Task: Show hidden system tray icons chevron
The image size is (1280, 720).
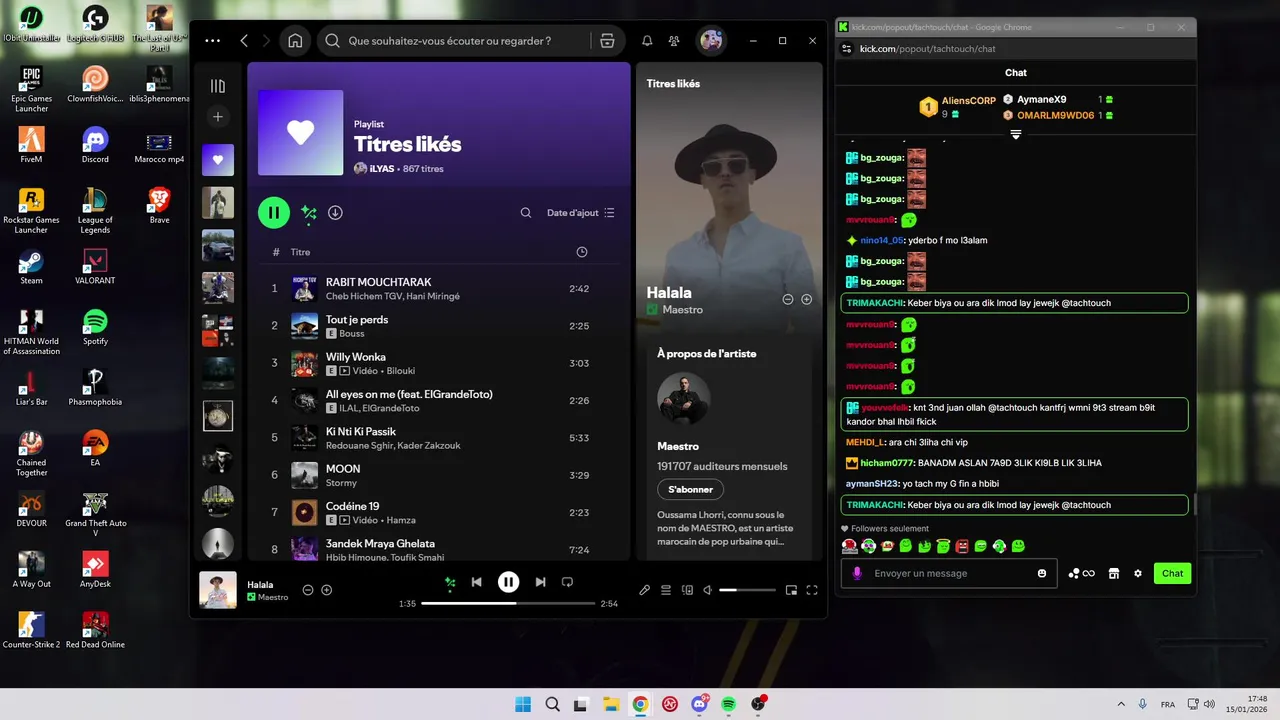Action: (1120, 704)
